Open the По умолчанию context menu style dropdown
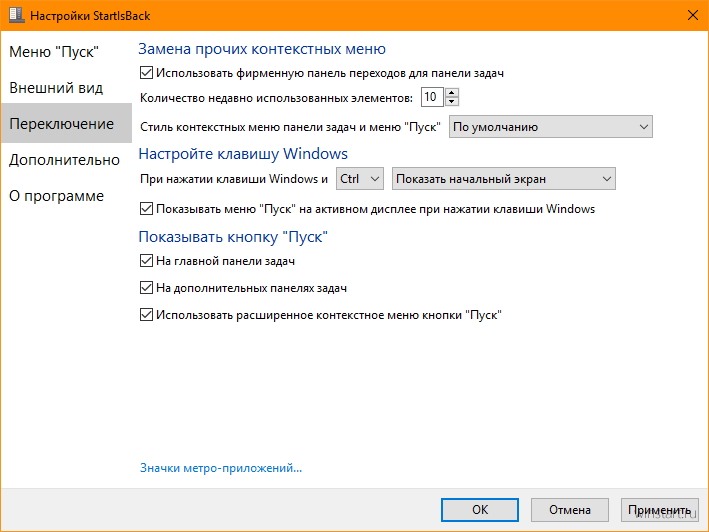Image resolution: width=709 pixels, height=532 pixels. (x=550, y=127)
